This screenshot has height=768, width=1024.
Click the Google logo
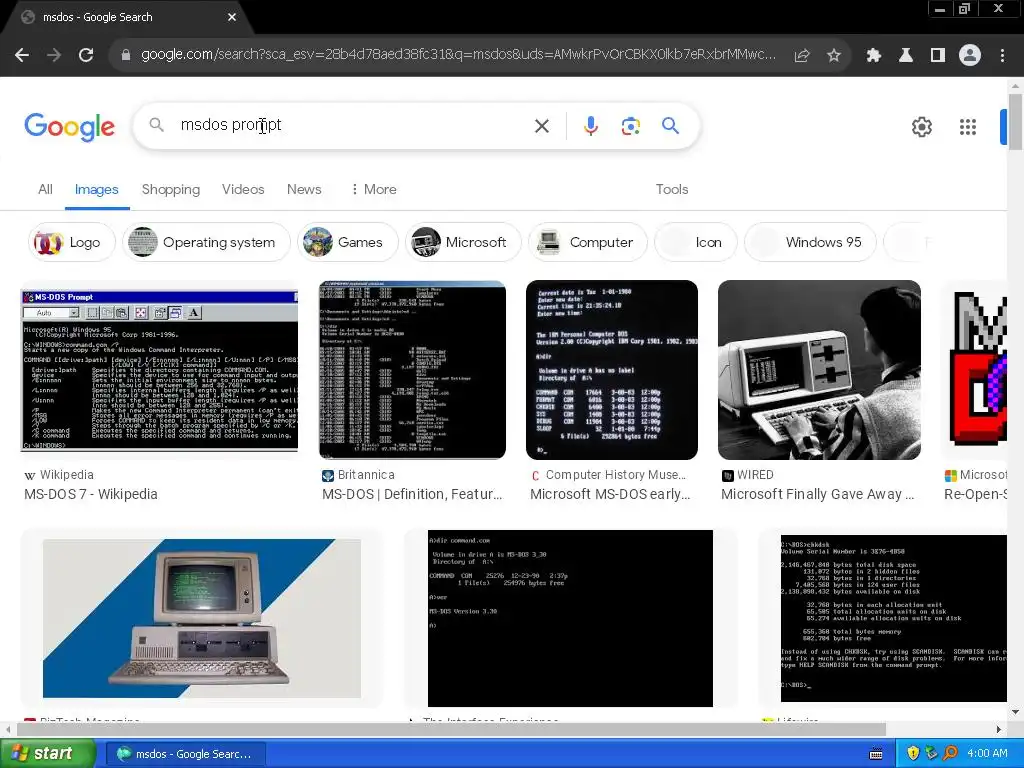70,127
